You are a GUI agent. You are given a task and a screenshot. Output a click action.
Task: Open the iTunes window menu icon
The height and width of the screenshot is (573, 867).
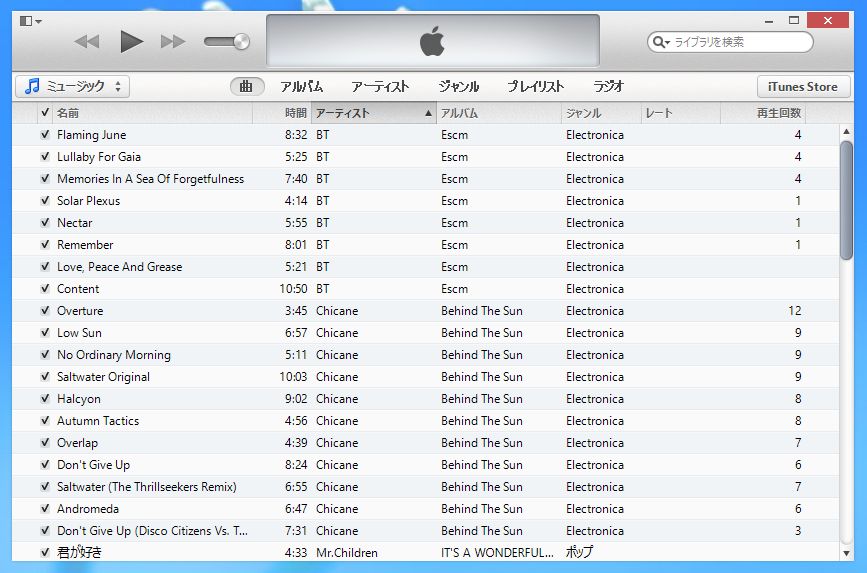coord(30,21)
